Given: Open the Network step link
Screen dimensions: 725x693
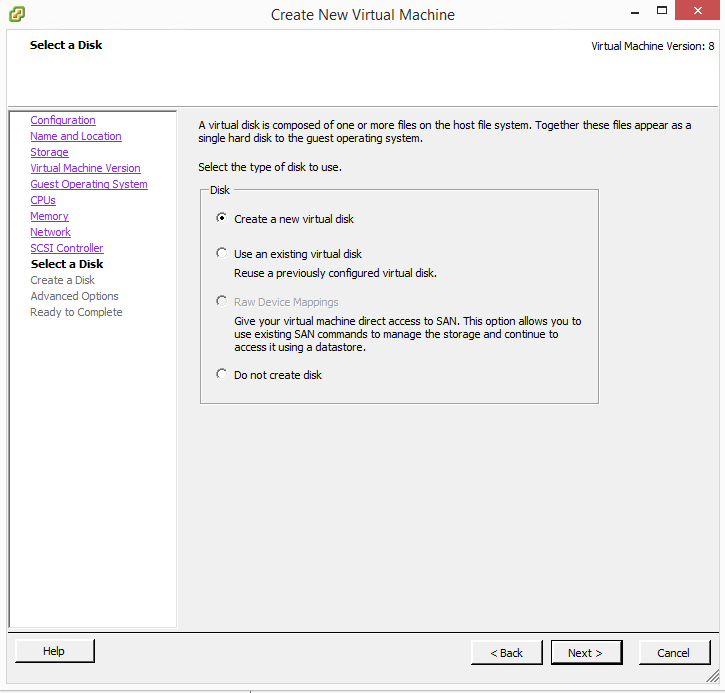Looking at the screenshot, I should pyautogui.click(x=51, y=232).
